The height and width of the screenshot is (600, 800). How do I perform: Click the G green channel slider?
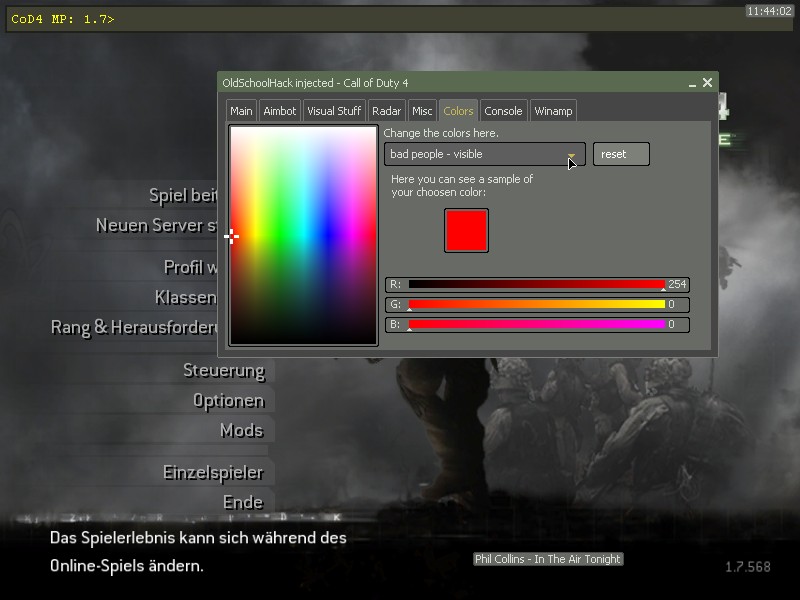[x=537, y=305]
